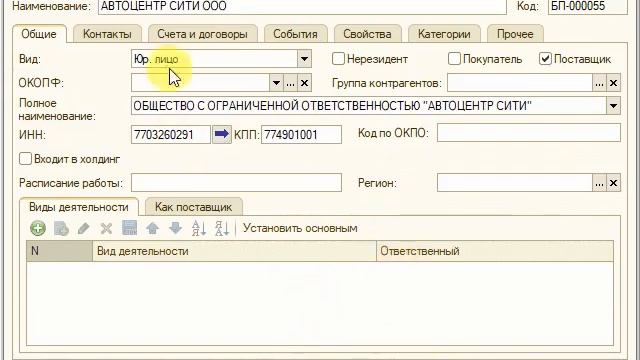The width and height of the screenshot is (640, 360).
Task: Click the N column header
Action: [x=60, y=251]
